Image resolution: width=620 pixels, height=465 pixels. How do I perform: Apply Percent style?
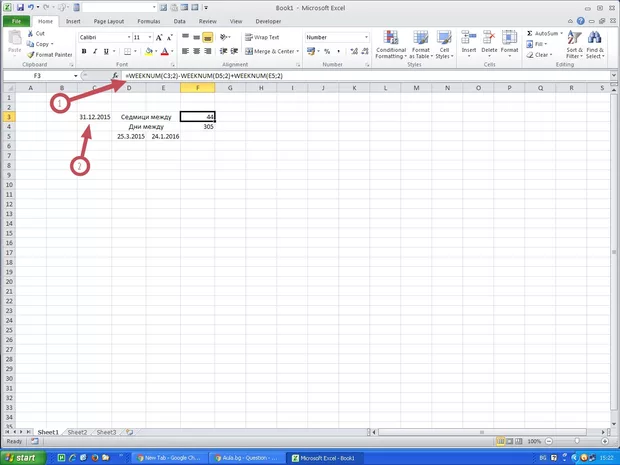tap(327, 51)
